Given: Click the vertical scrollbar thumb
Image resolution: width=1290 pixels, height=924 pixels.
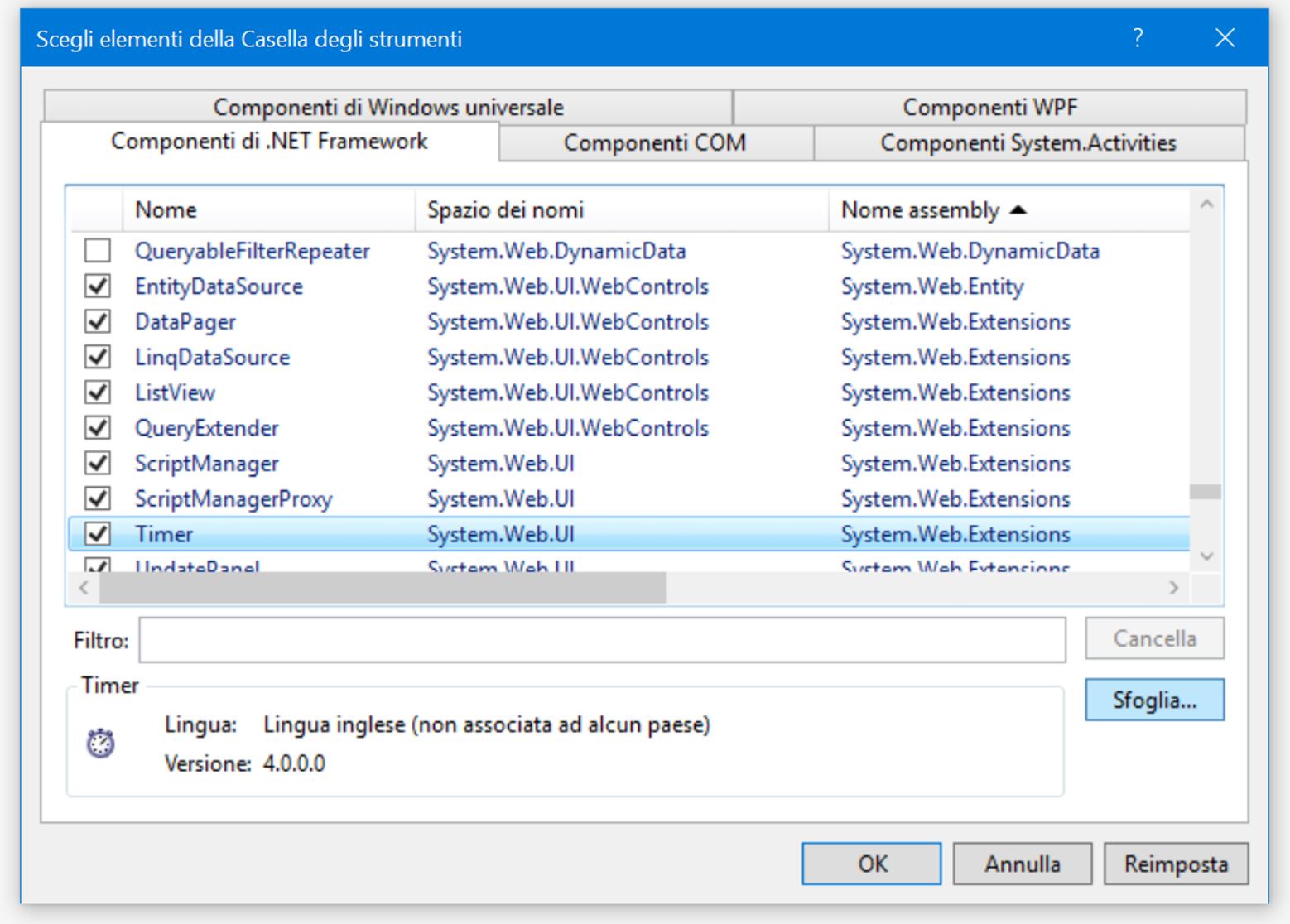Looking at the screenshot, I should tap(1206, 492).
